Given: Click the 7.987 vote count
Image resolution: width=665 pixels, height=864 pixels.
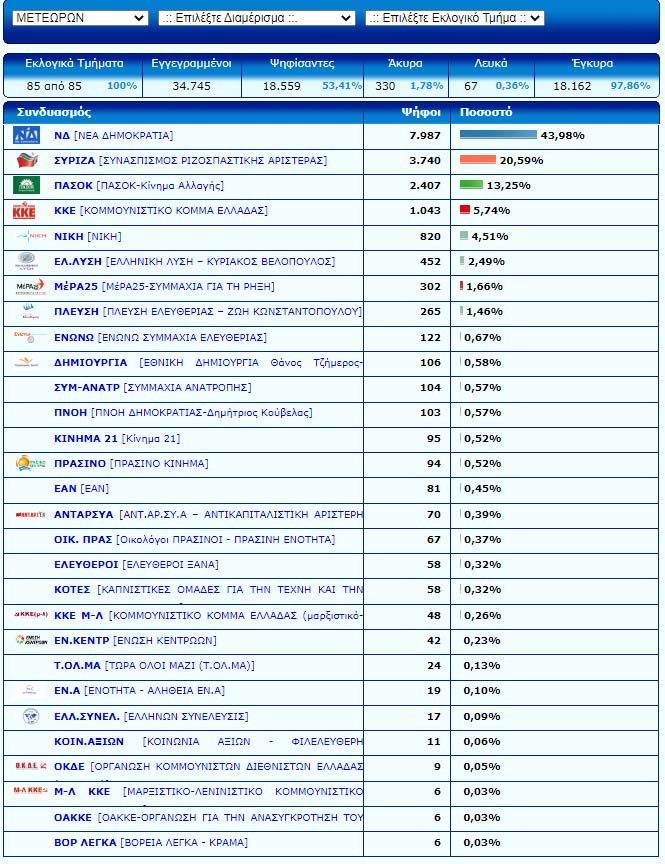Looking at the screenshot, I should [425, 135].
